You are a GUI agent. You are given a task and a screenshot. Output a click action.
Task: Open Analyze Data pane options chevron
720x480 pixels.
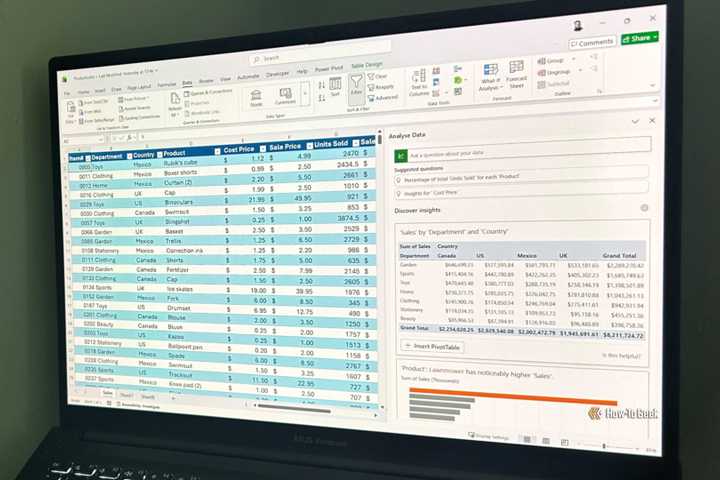coord(635,122)
